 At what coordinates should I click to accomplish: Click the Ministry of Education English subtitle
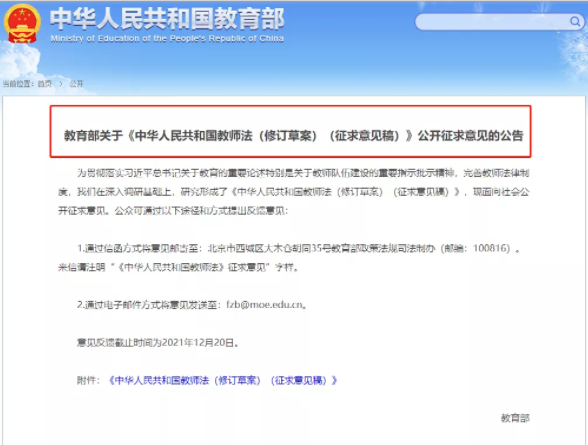(x=167, y=39)
